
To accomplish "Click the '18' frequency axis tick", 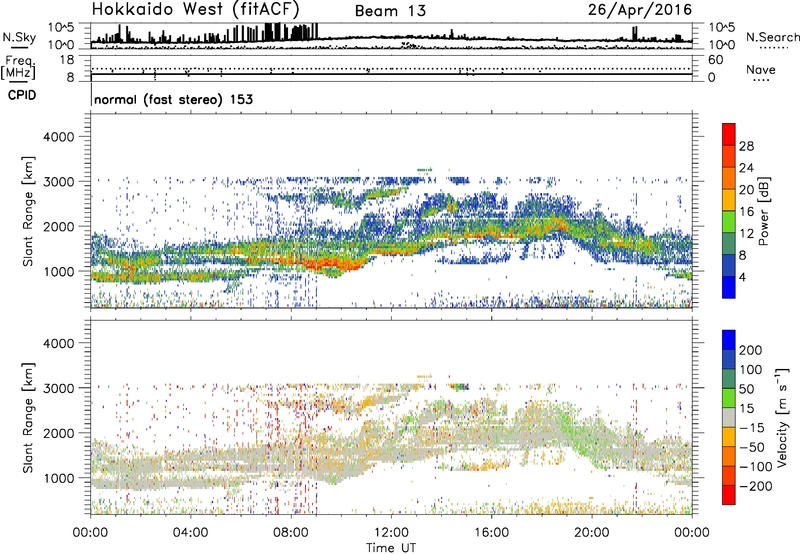I will [x=67, y=60].
